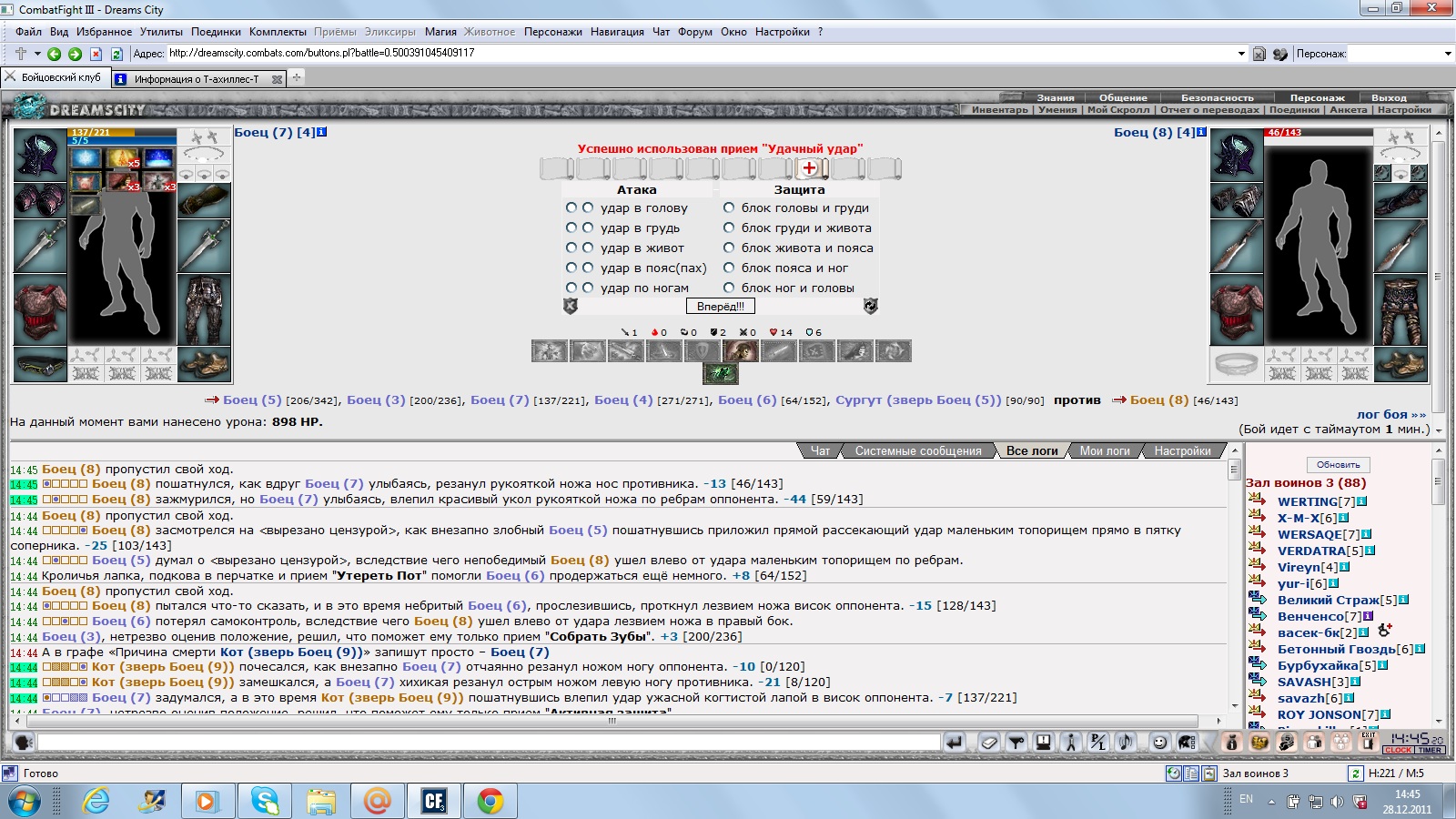The width and height of the screenshot is (1456, 819).
Task: Select defense блок головы и груди
Action: [729, 207]
